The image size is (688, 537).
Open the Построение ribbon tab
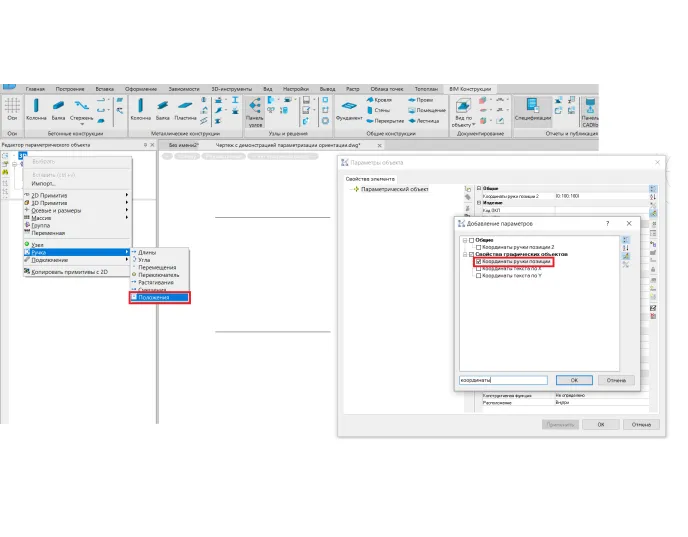tap(70, 89)
